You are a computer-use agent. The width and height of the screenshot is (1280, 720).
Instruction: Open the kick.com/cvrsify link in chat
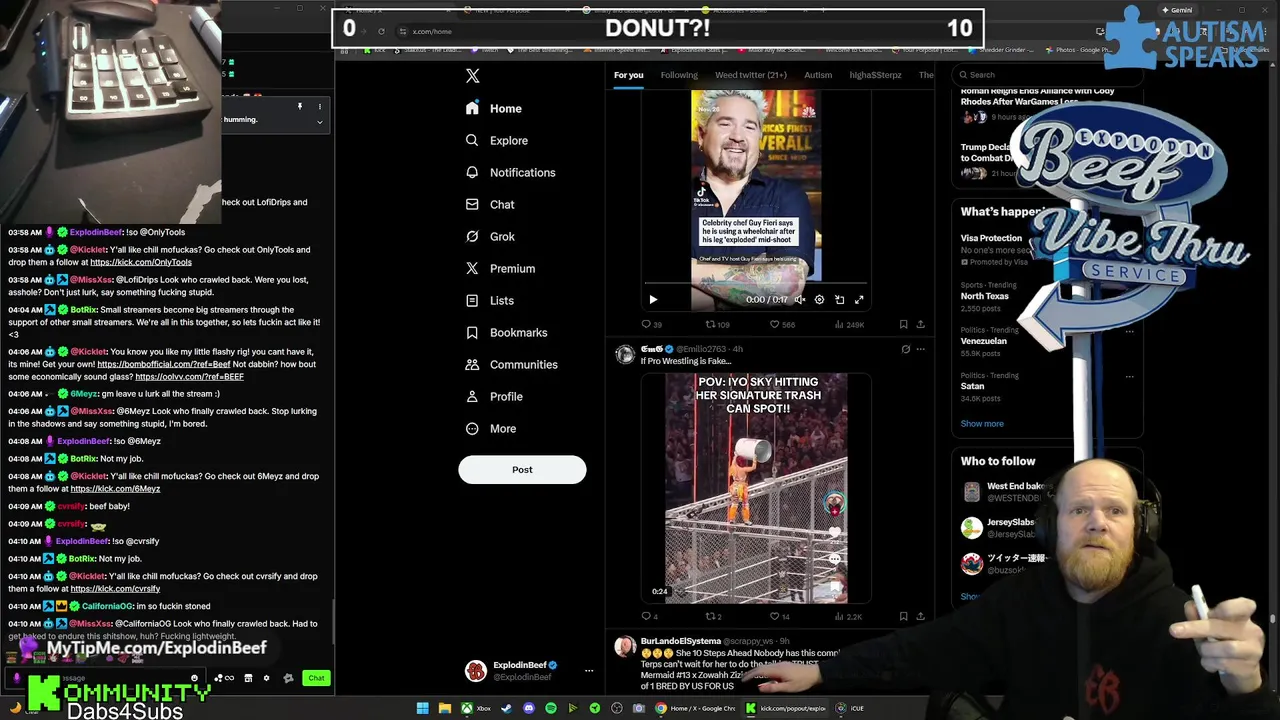[x=115, y=589]
